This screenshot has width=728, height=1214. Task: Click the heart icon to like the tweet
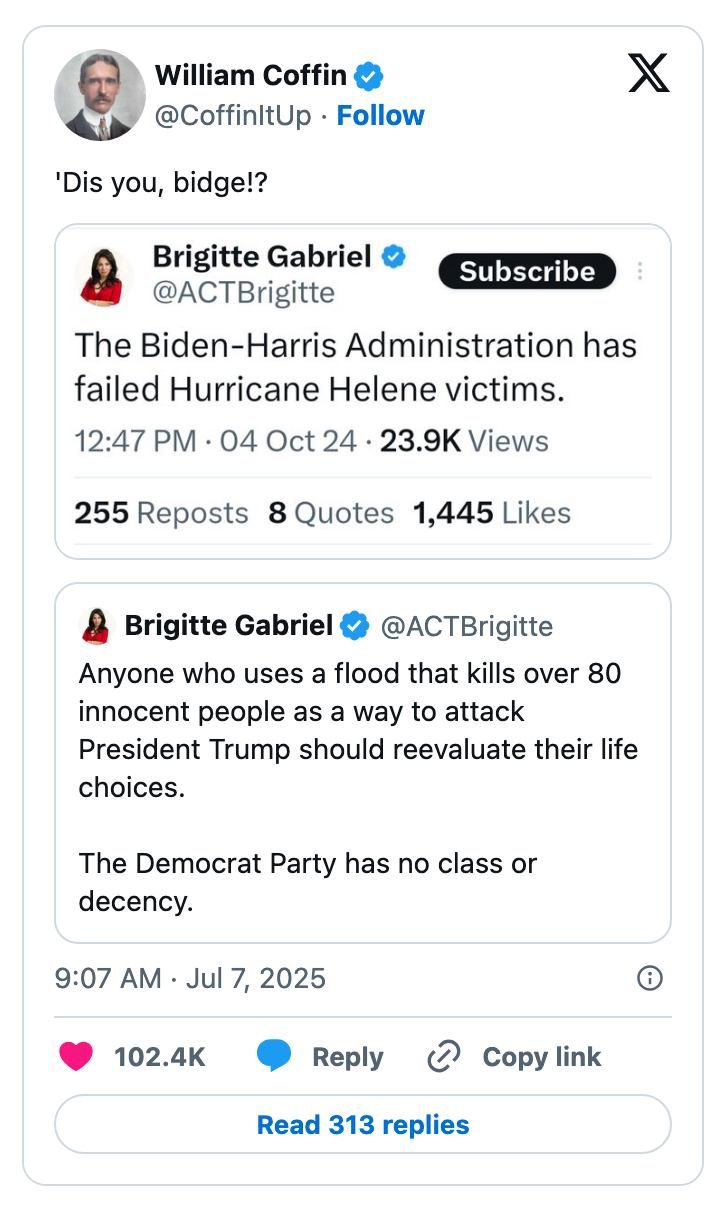pos(76,1056)
